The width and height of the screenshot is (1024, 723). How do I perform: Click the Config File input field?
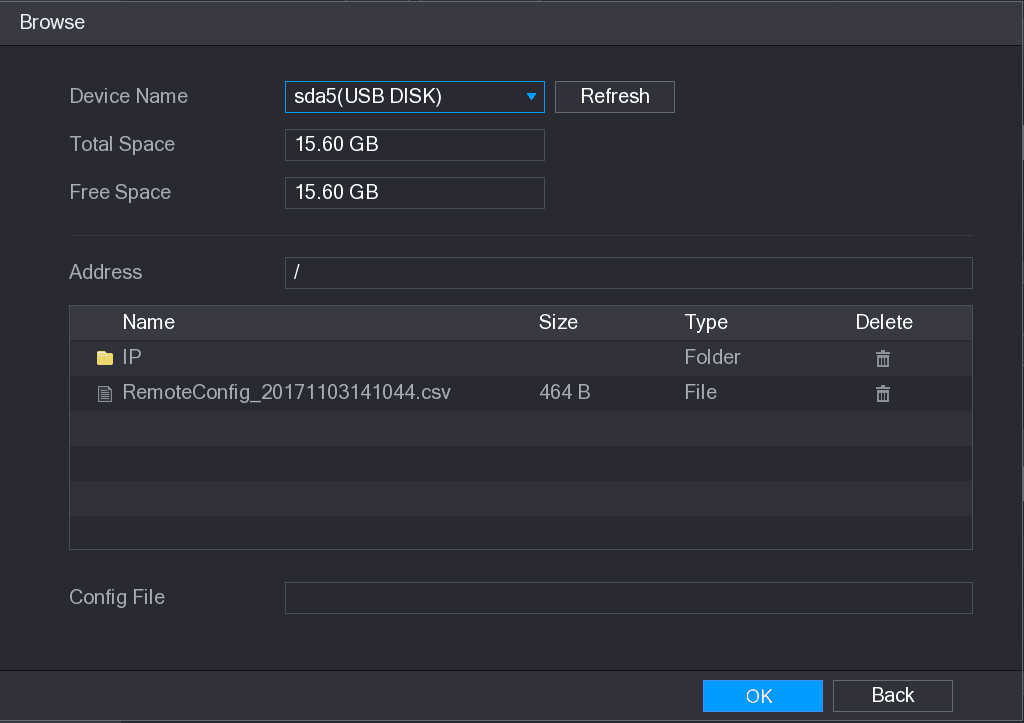coord(628,598)
